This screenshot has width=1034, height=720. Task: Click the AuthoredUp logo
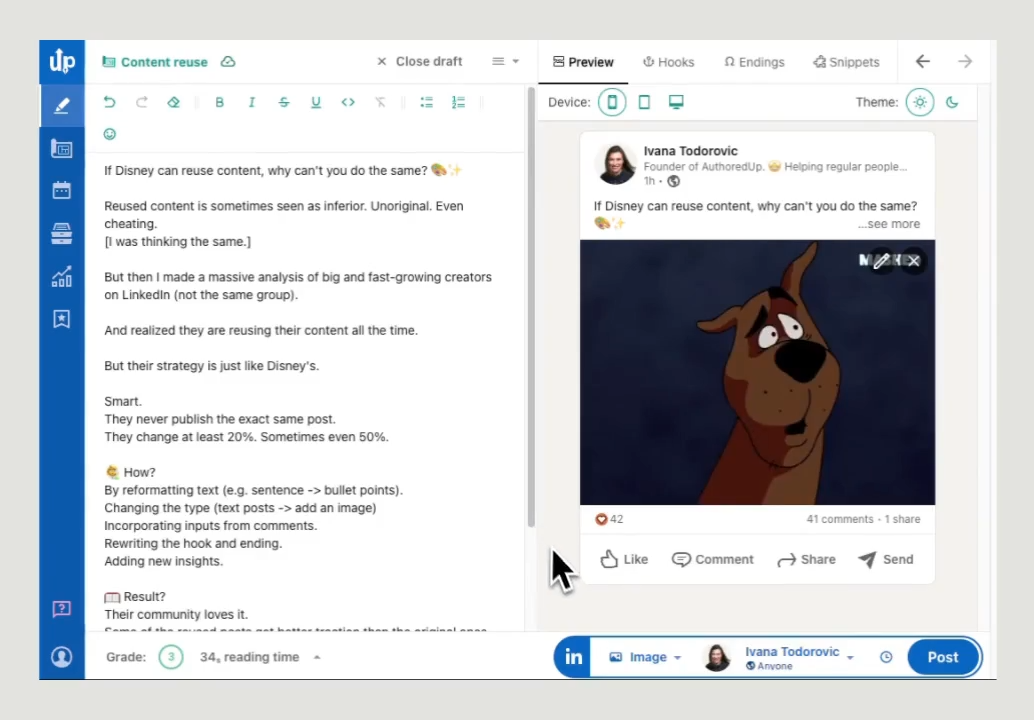pos(62,61)
